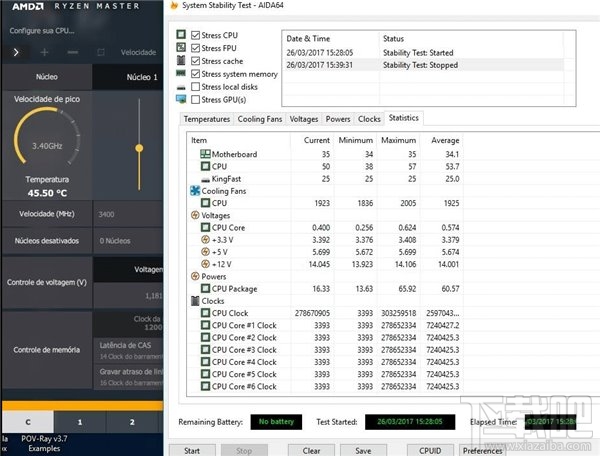Uncheck the Stress FPU checkbox
This screenshot has width=600, height=456.
point(196,48)
